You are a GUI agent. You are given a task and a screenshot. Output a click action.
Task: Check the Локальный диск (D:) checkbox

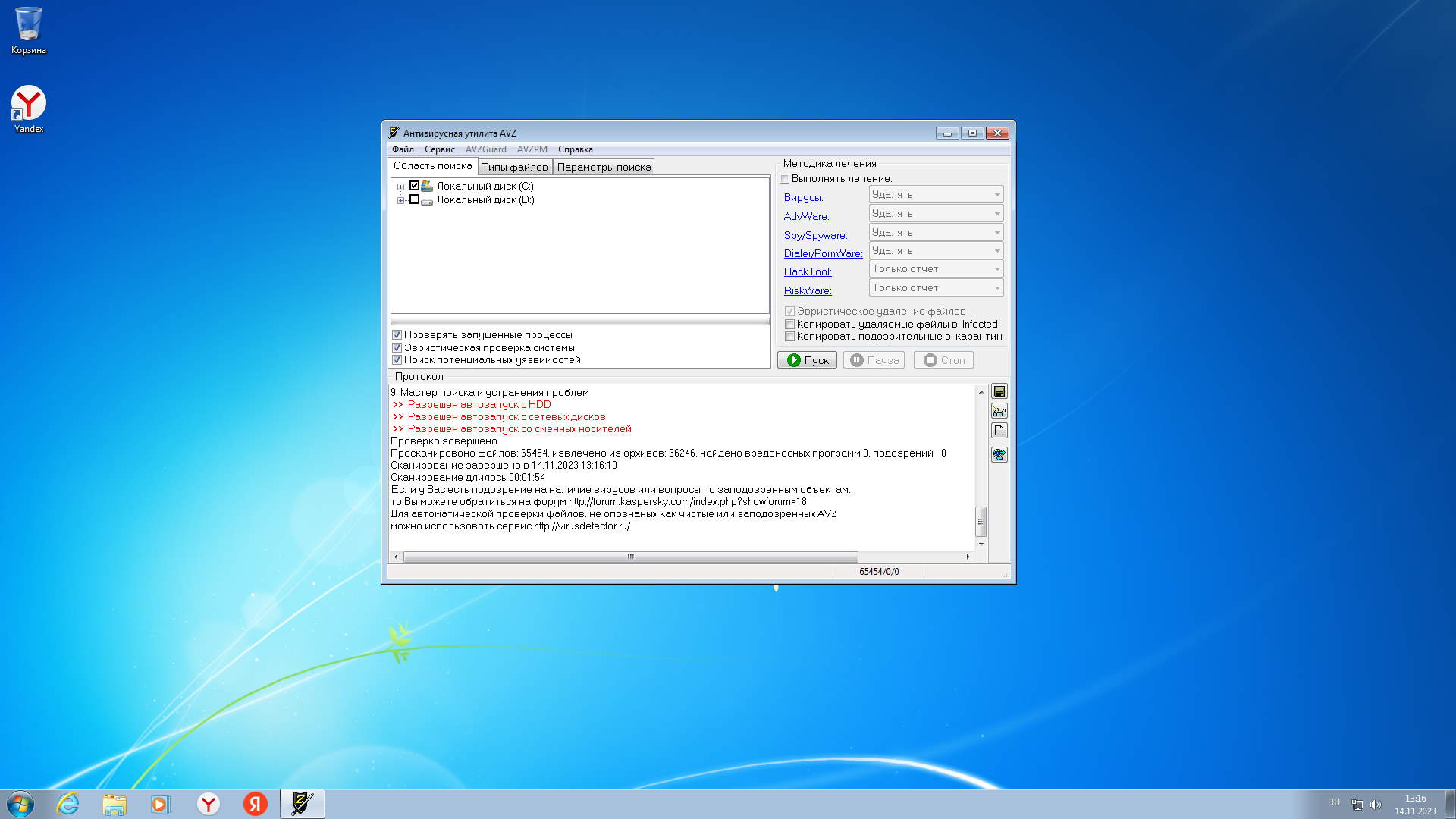(414, 199)
